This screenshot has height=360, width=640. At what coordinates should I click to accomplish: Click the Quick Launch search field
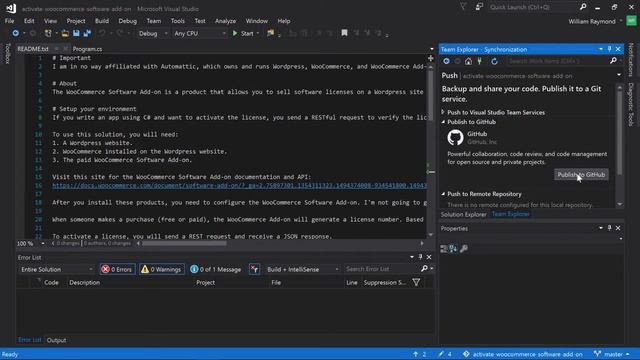(533, 7)
